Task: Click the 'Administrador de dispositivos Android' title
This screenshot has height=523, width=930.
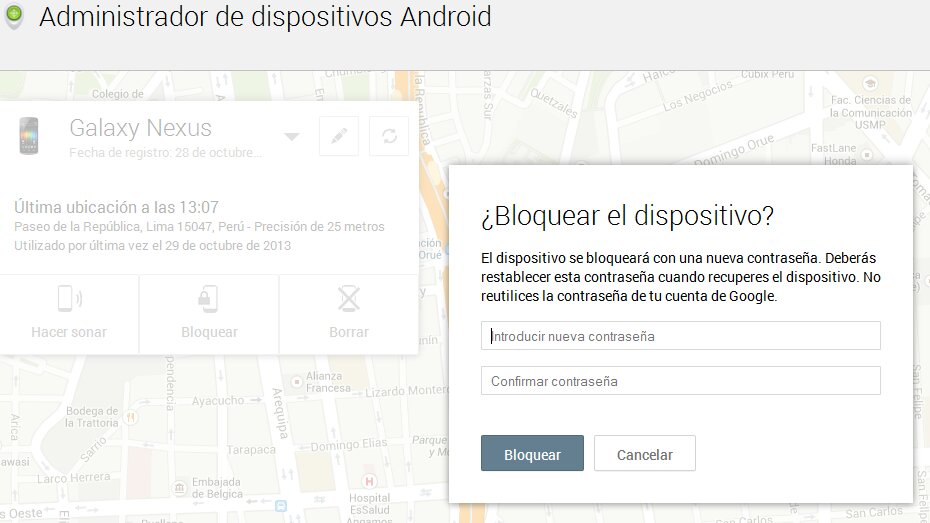Action: pyautogui.click(x=265, y=16)
